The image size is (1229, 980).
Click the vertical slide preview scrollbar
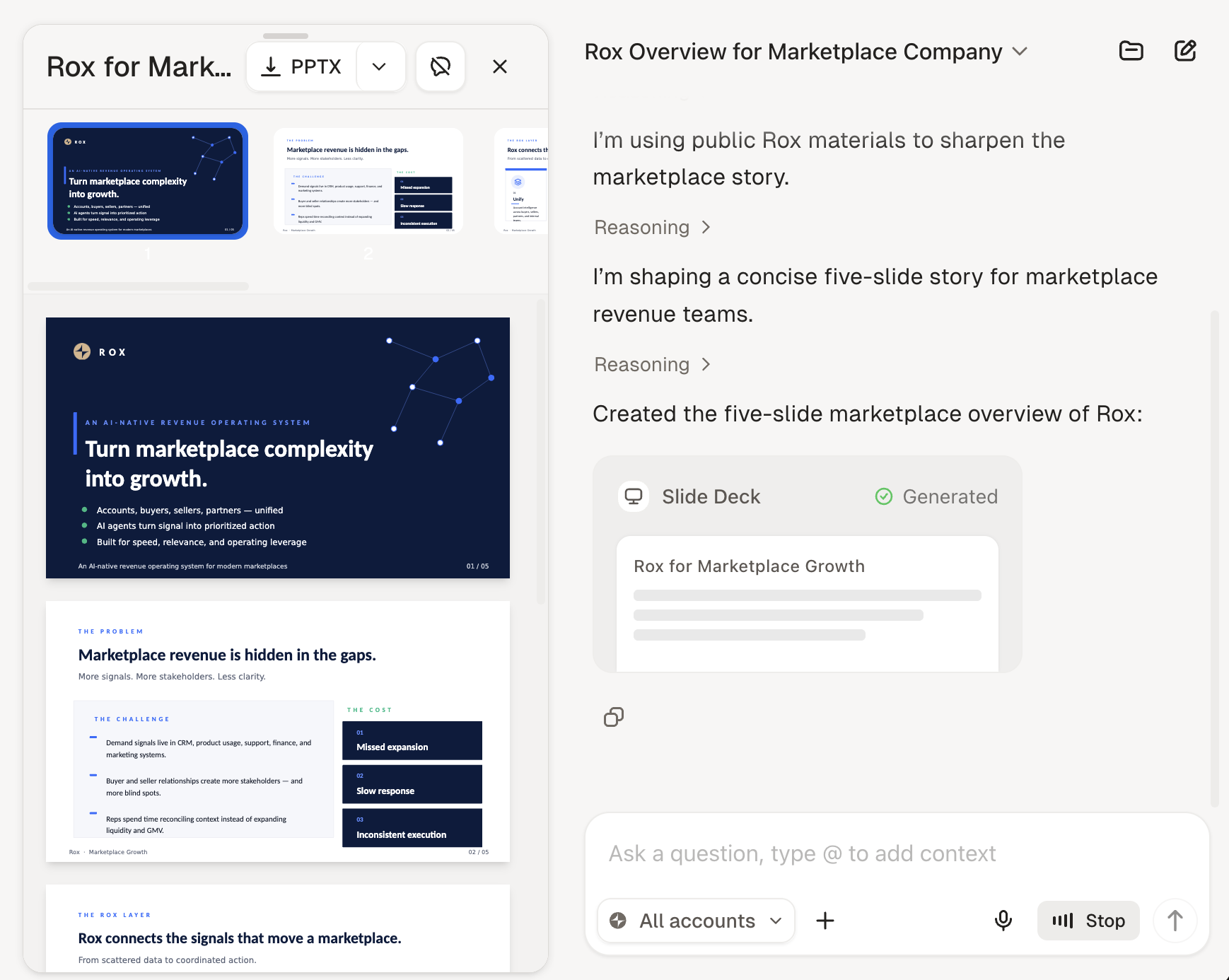coord(540,453)
